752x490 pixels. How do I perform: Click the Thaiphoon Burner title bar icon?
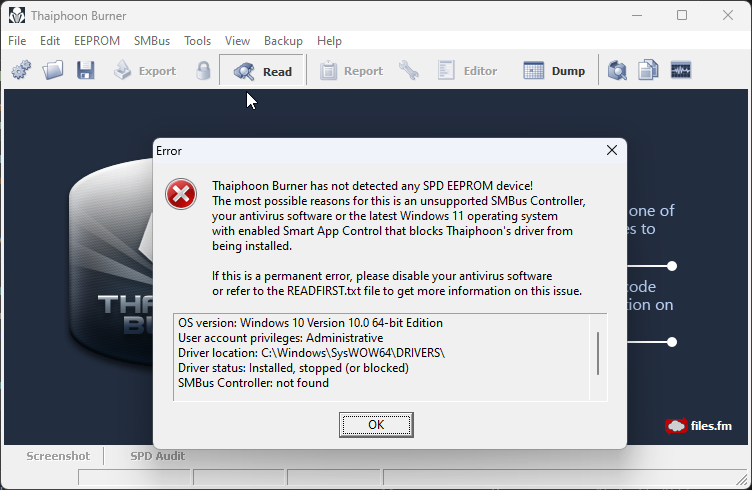coord(17,16)
